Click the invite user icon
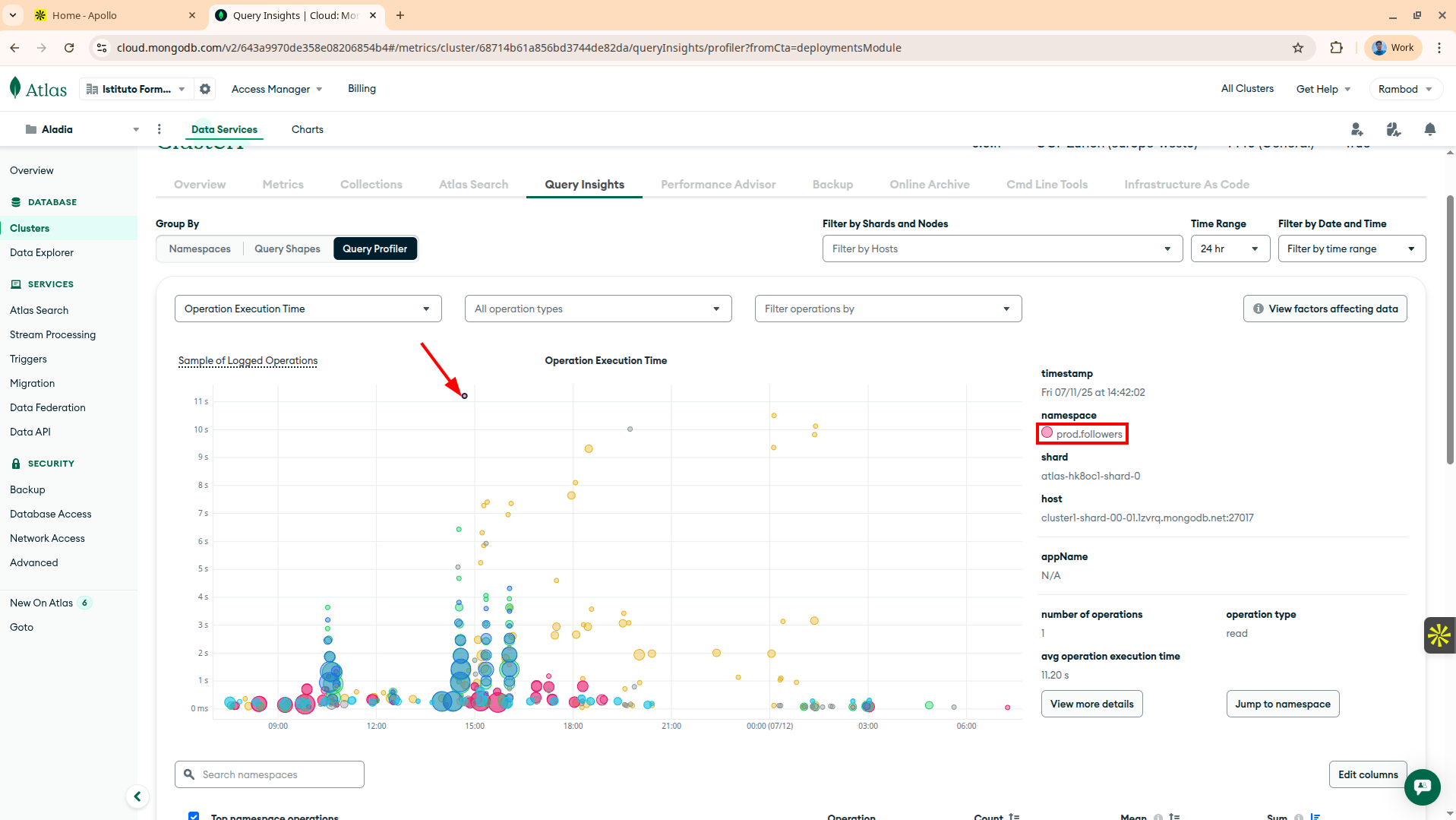 pyautogui.click(x=1357, y=129)
